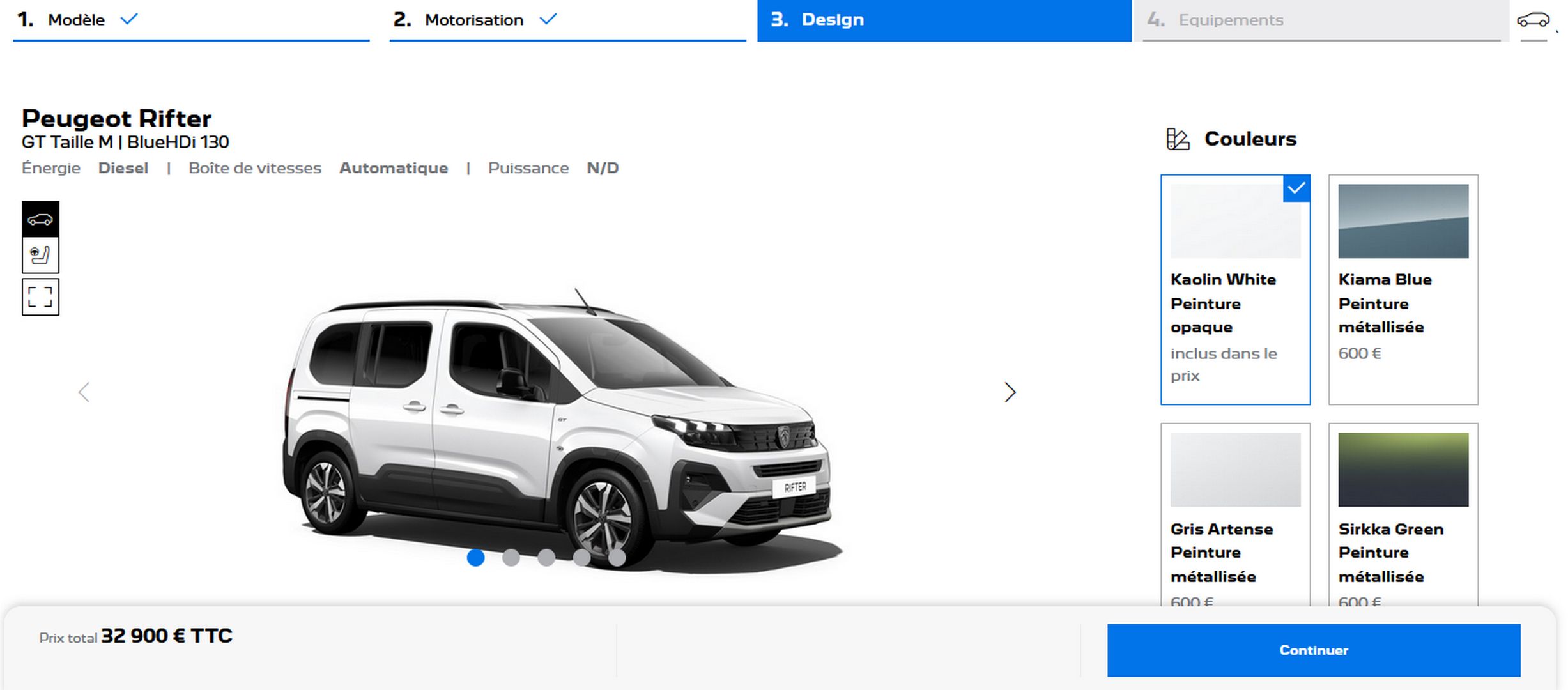1568x690 pixels.
Task: Select second carousel dot
Action: pyautogui.click(x=511, y=558)
